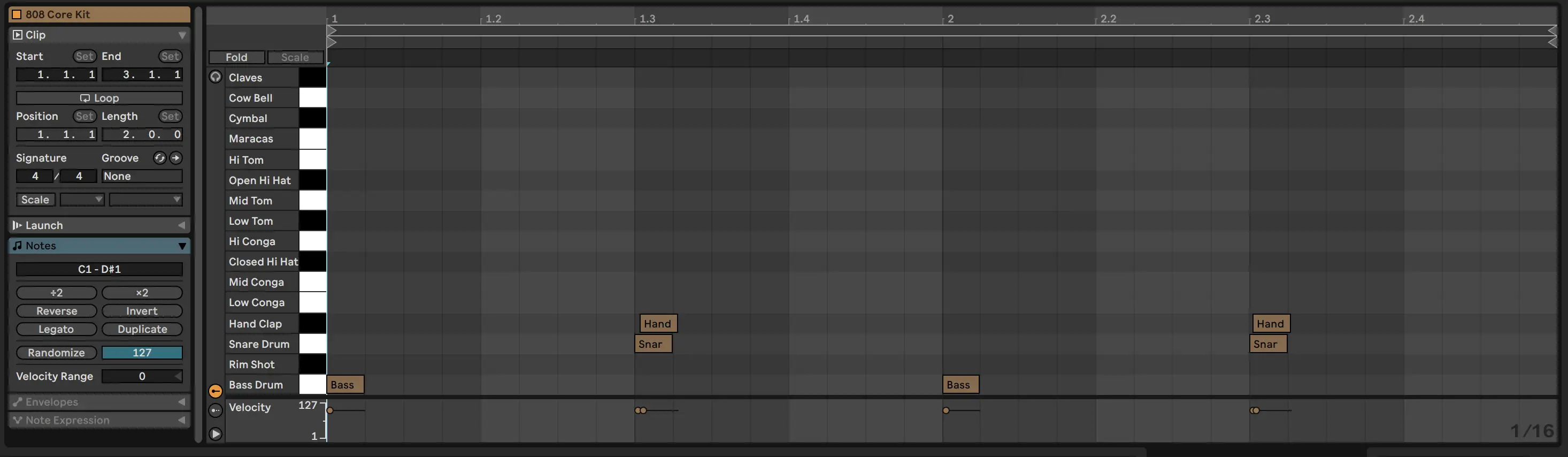Toggle the Fold button

click(236, 57)
